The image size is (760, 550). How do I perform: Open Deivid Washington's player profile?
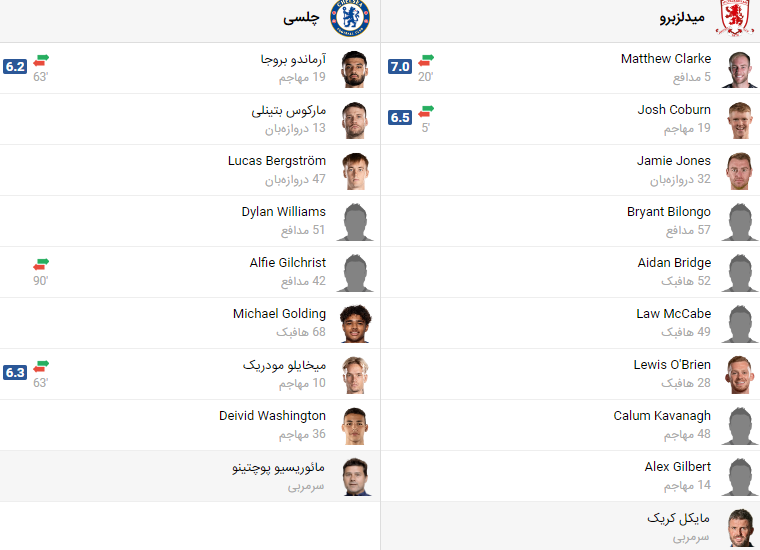(272, 416)
